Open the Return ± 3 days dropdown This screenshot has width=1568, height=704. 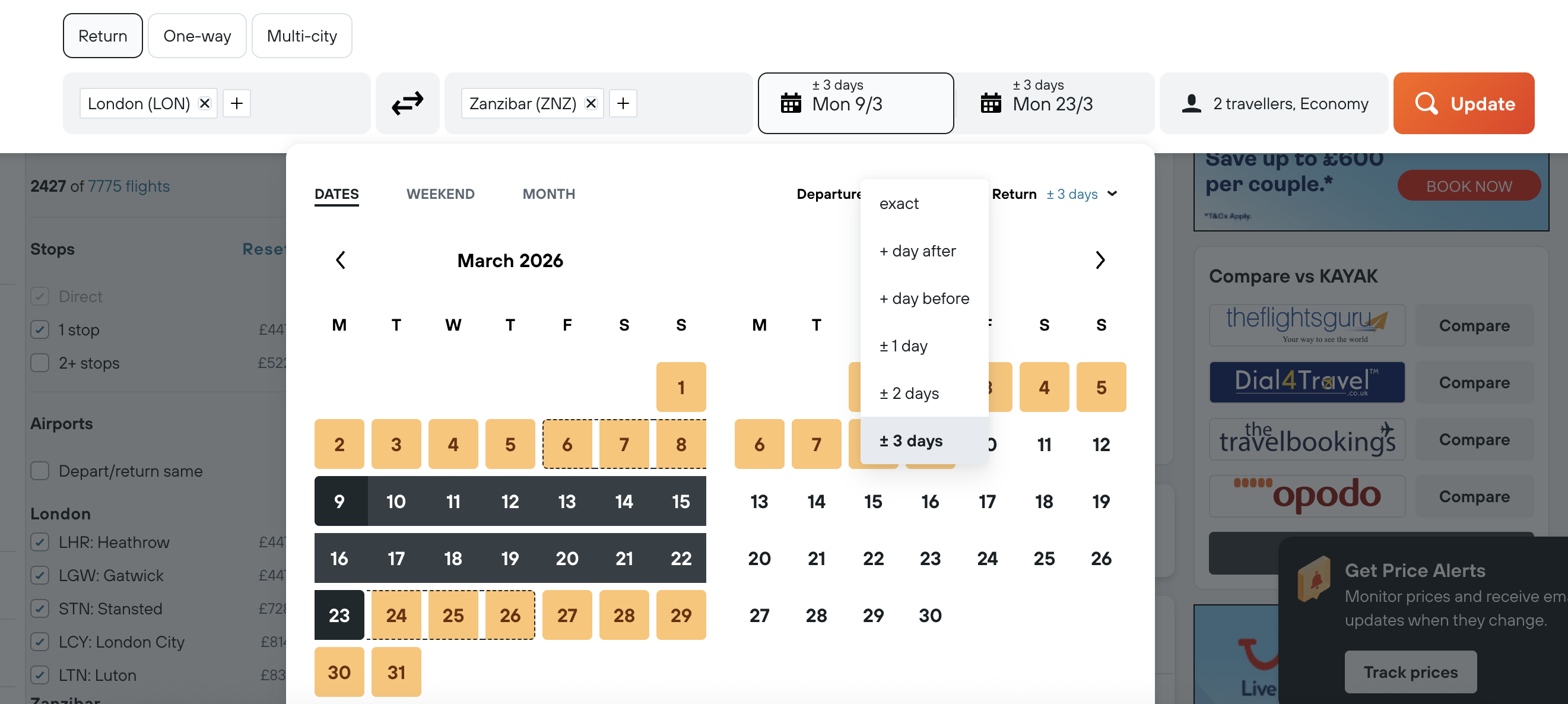point(1082,194)
